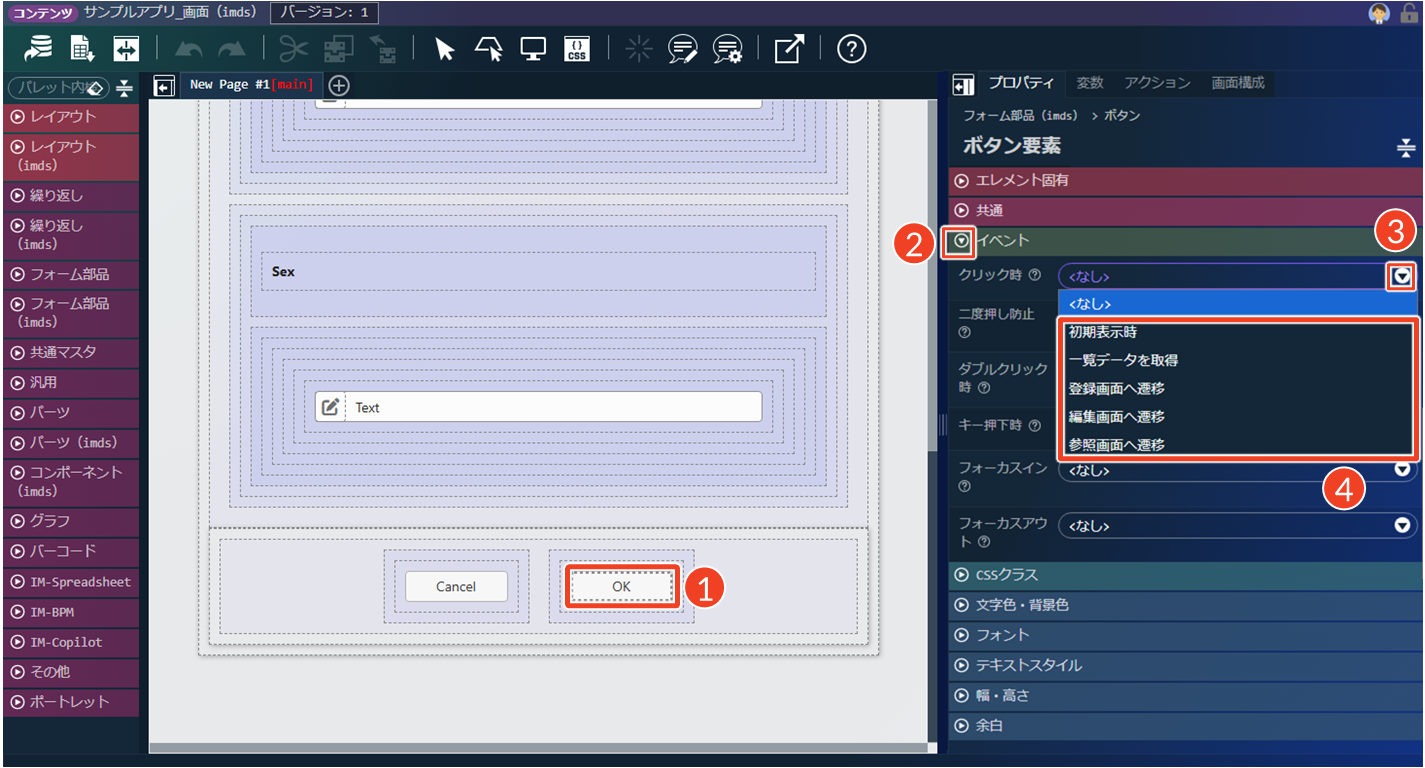1425x768 pixels.
Task: Choose 登録画面へ遷移 from dropdown list
Action: click(x=1116, y=388)
